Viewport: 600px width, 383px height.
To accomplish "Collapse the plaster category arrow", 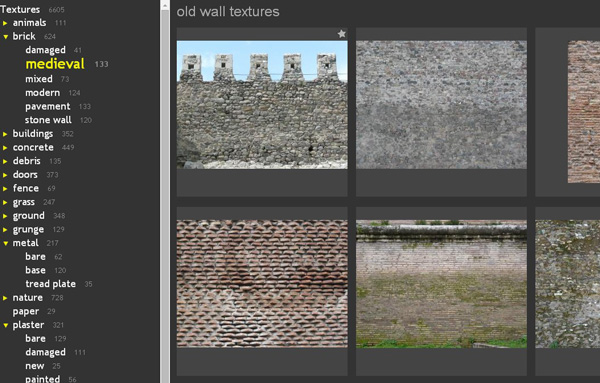I will (5, 325).
